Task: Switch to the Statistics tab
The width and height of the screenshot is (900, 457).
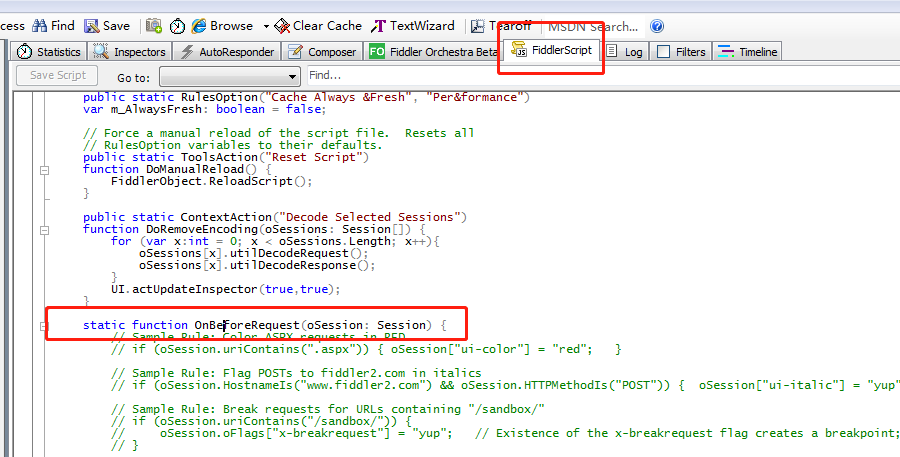Action: 49,52
